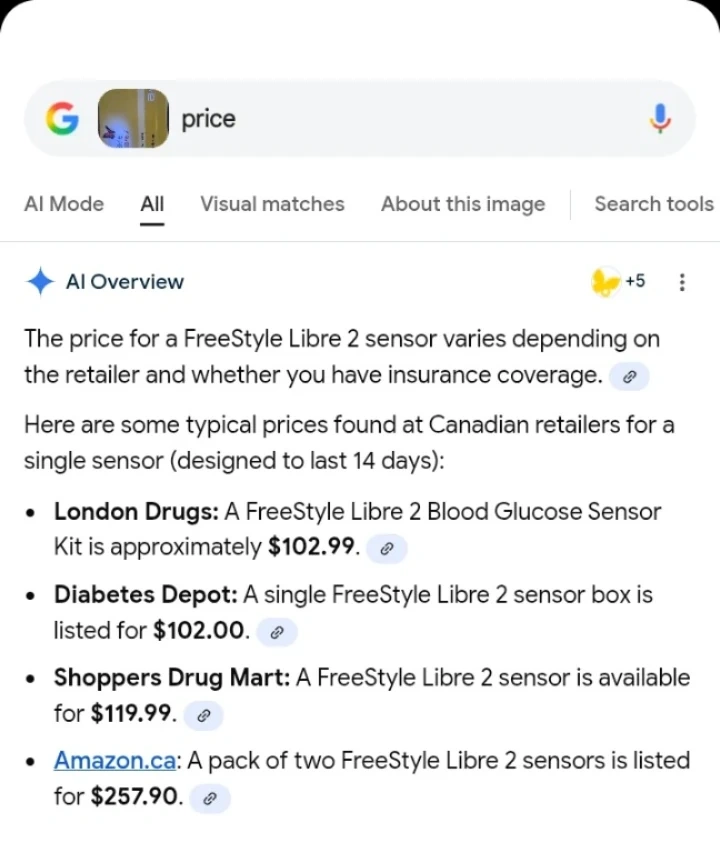The height and width of the screenshot is (843, 720).
Task: Open source link icon beside Shoppers $119.99
Action: tap(203, 715)
